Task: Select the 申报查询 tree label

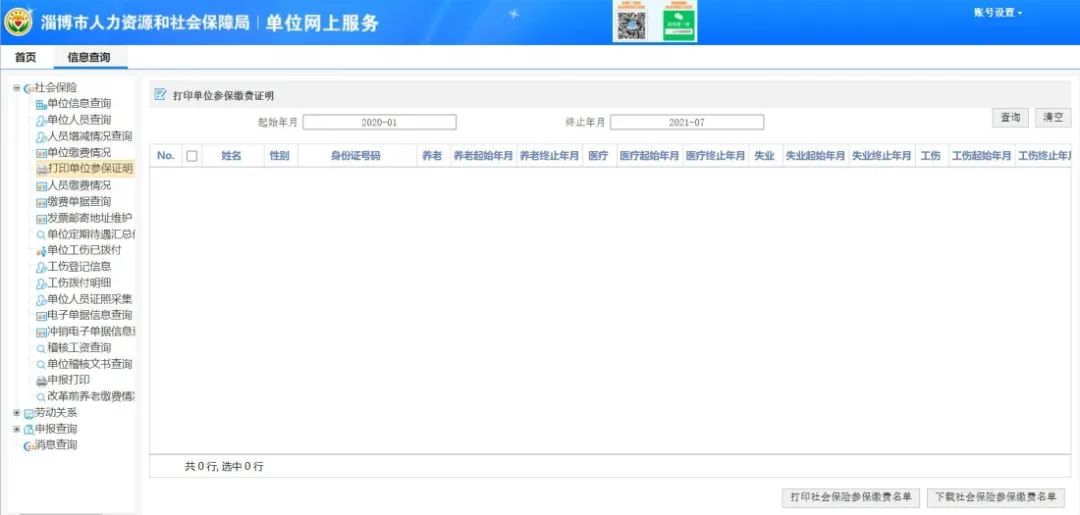Action: [x=56, y=429]
